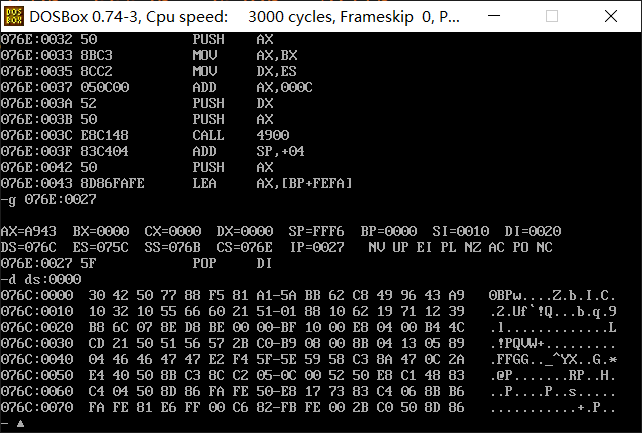Image resolution: width=642 pixels, height=433 pixels.
Task: Click the 076C:0070 memory dump address
Action: coord(37,407)
